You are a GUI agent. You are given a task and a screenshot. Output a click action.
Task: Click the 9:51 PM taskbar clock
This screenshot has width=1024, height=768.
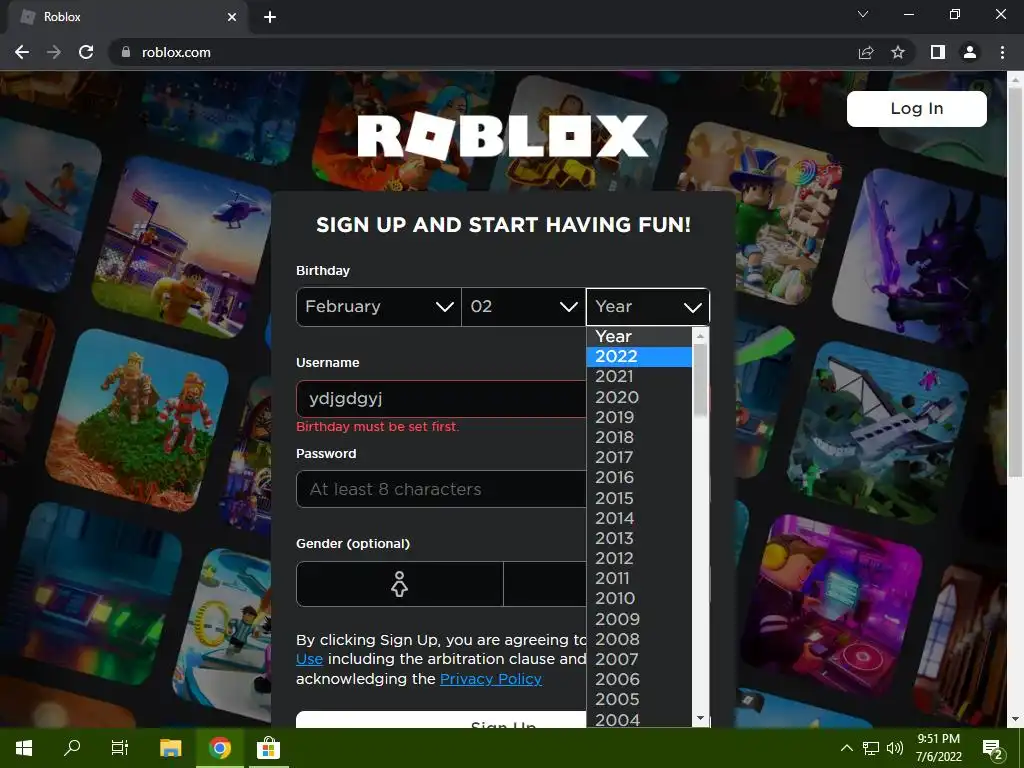pyautogui.click(x=939, y=748)
